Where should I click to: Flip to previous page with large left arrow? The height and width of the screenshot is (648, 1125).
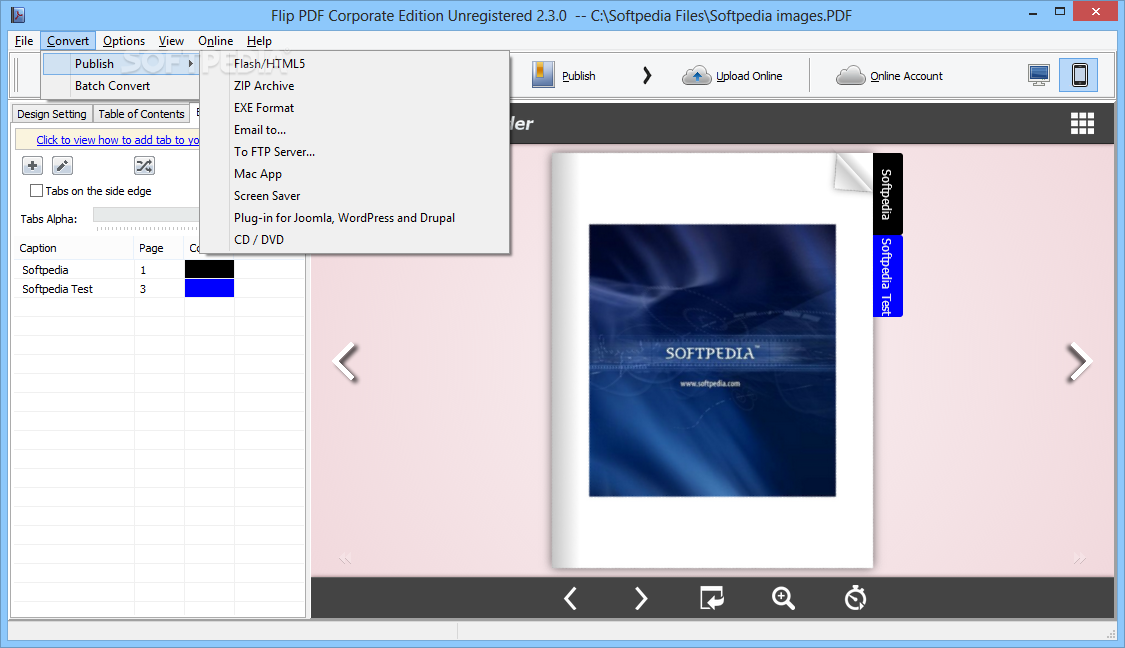coord(346,361)
